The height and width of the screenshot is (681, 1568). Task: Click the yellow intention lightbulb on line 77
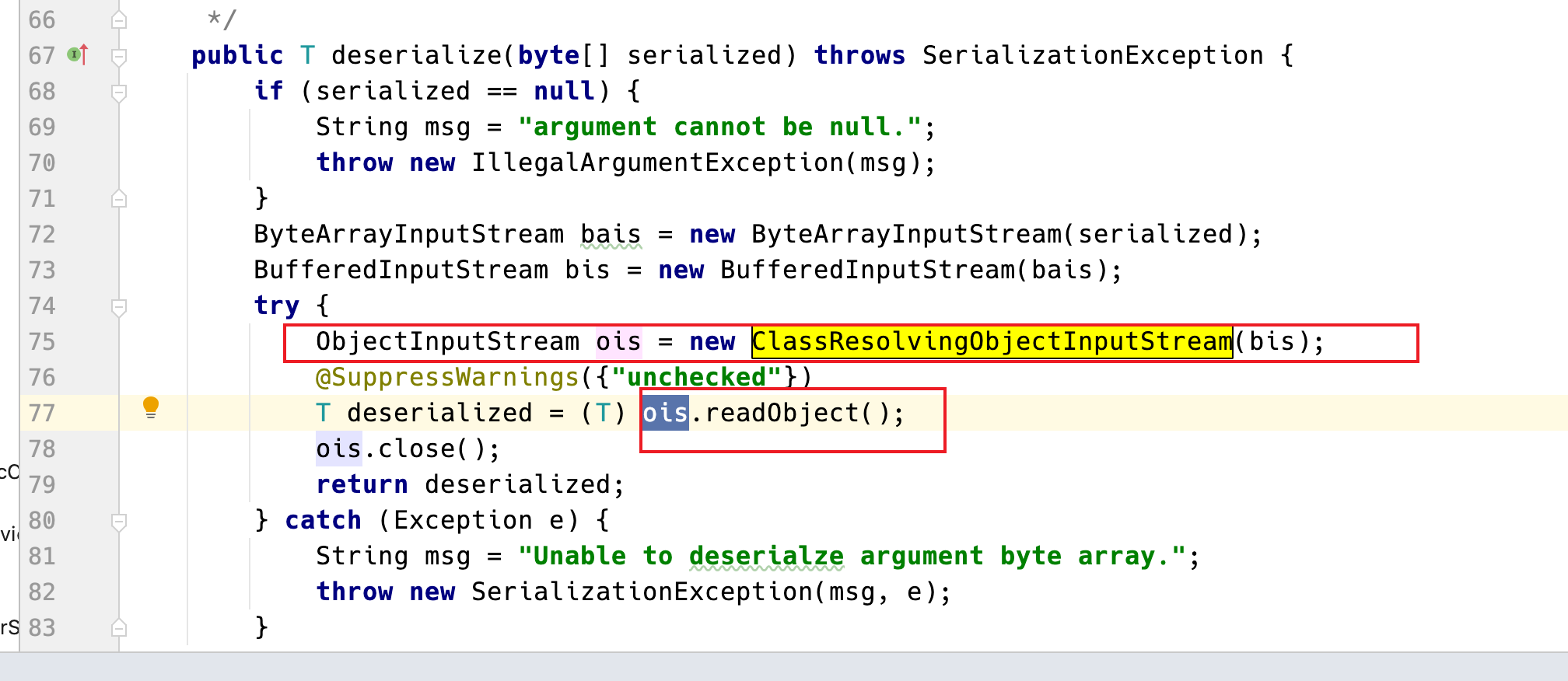click(151, 407)
